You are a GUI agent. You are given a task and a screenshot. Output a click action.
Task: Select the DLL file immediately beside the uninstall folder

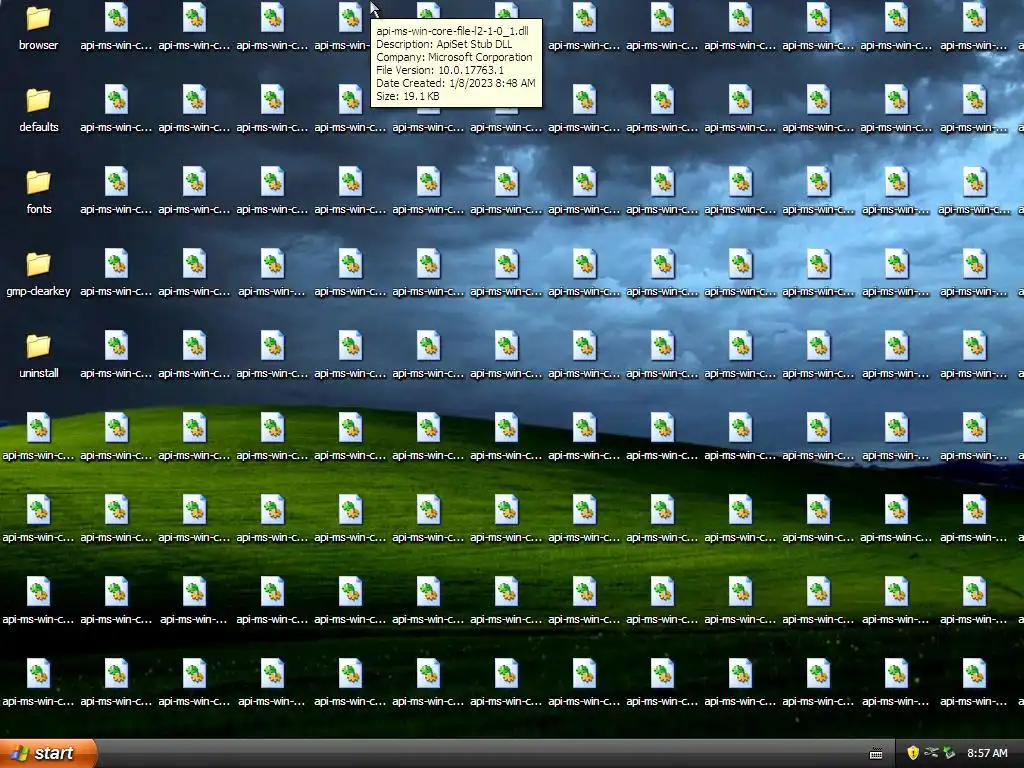pyautogui.click(x=116, y=357)
